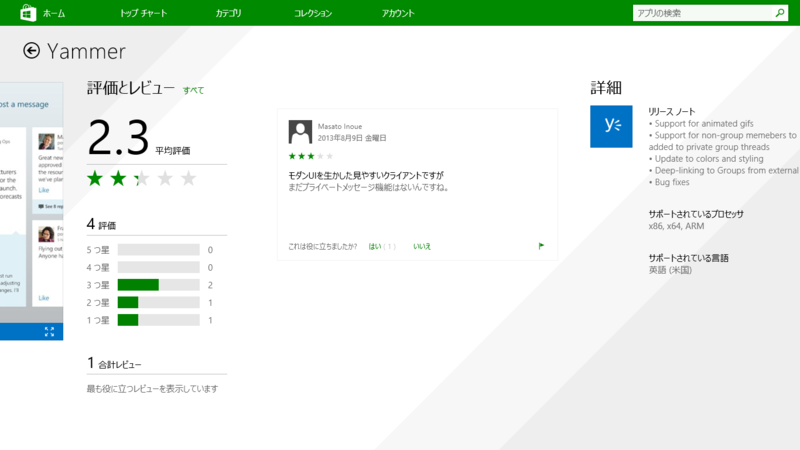This screenshot has width=800, height=450.
Task: Select the 5 つ星 rating bar
Action: (158, 249)
